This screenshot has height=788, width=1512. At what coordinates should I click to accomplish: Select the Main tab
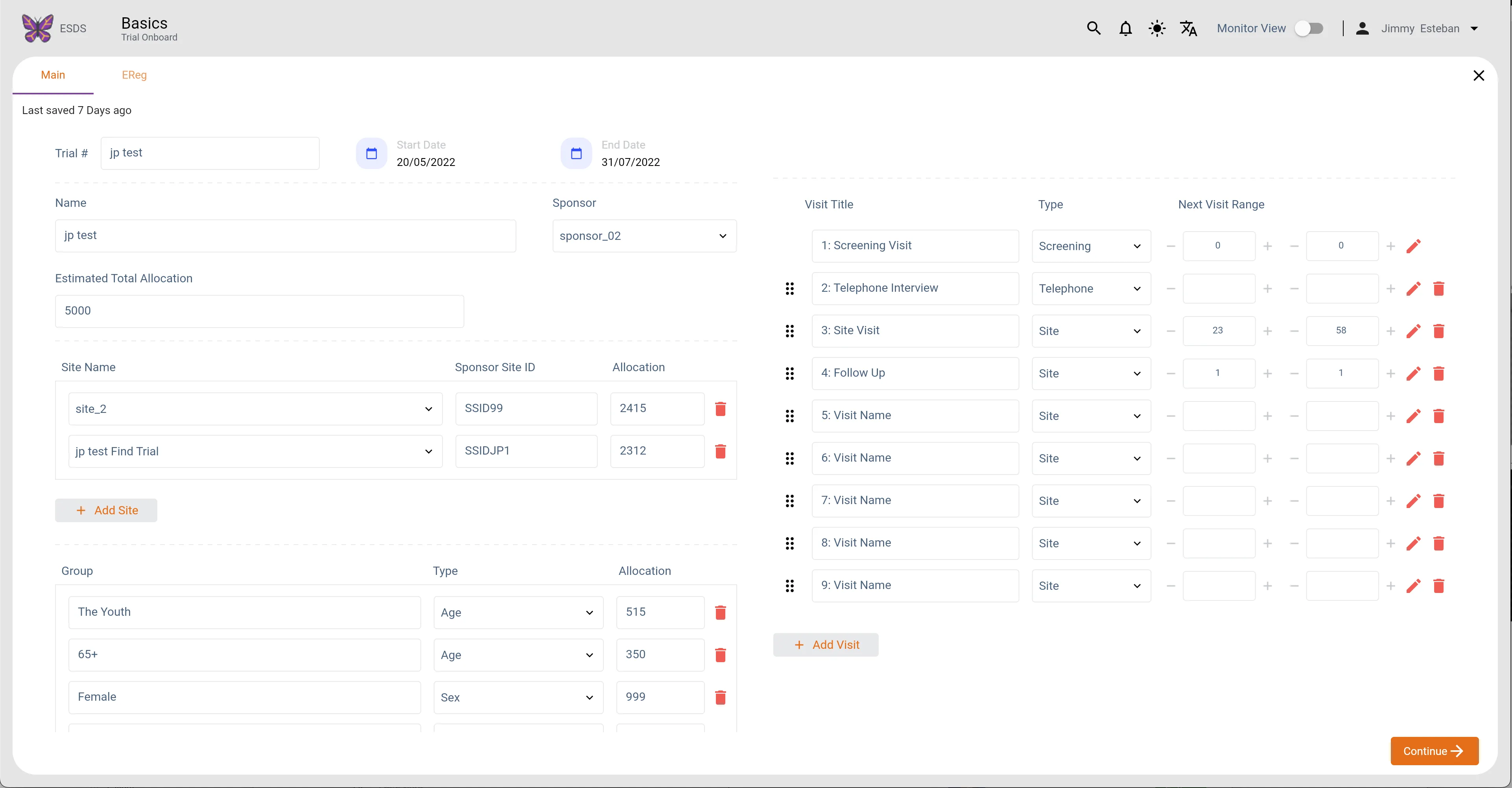click(53, 75)
